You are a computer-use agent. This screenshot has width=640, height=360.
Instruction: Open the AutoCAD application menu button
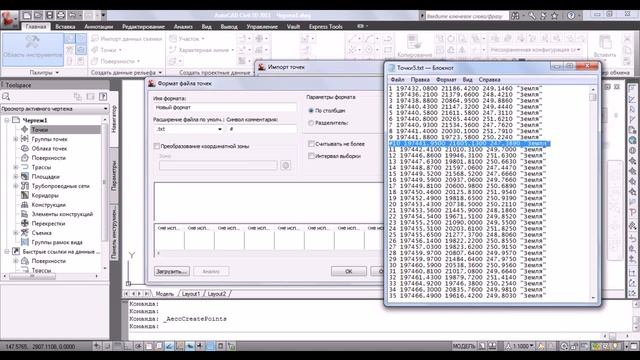pyautogui.click(x=9, y=19)
